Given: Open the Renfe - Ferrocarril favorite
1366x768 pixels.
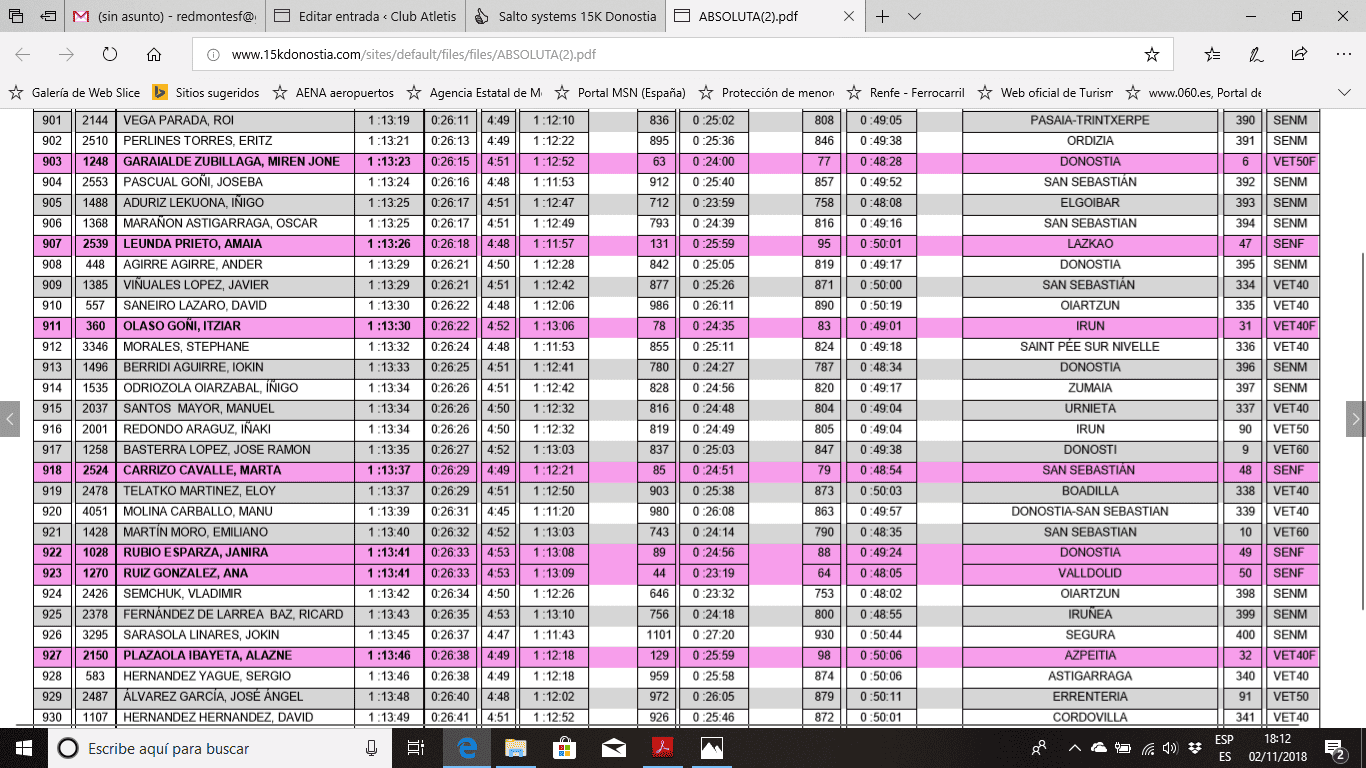Looking at the screenshot, I should [905, 93].
